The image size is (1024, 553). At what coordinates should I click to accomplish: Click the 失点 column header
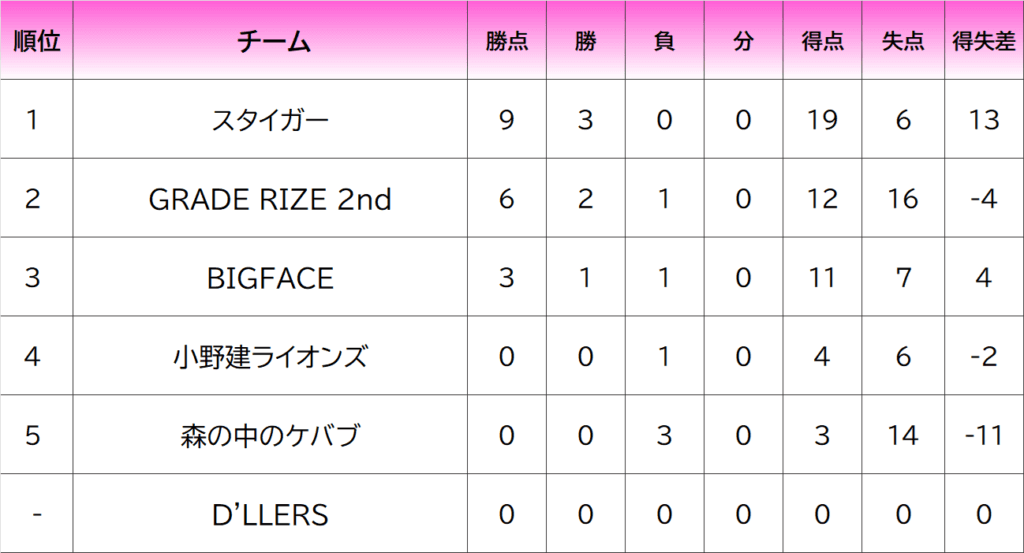903,41
